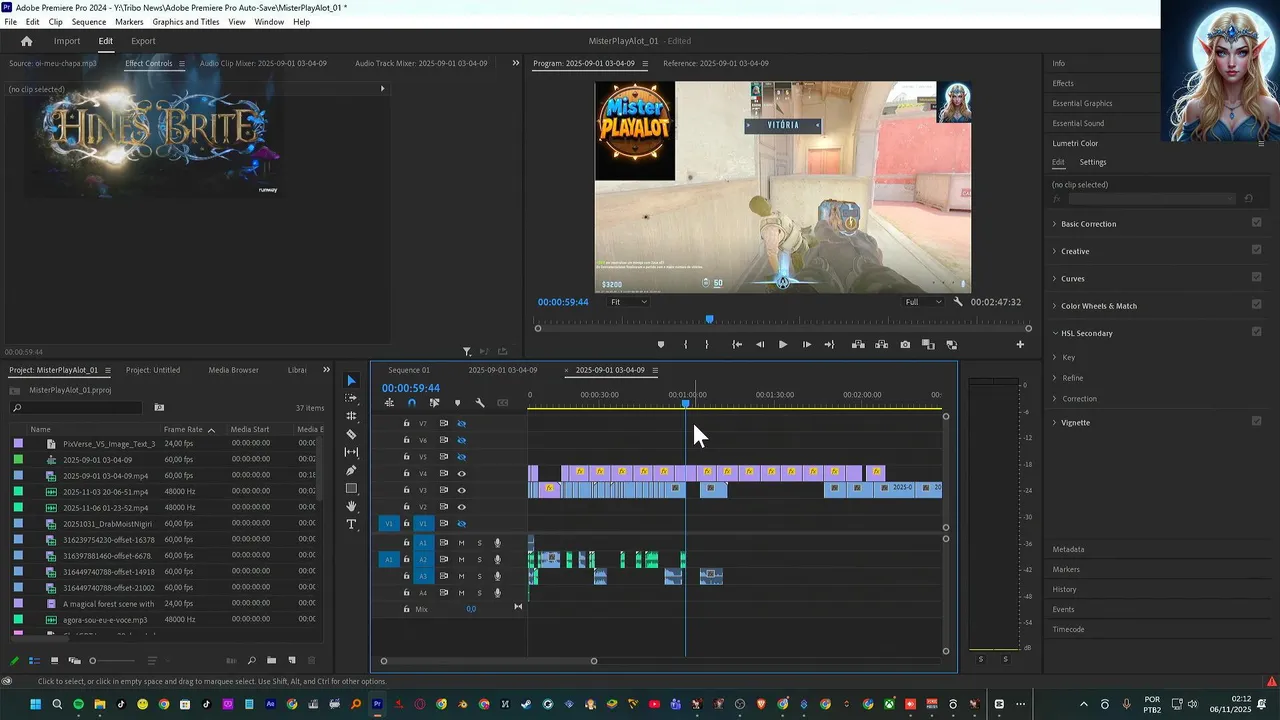
Task: Enable voice-over record on A3
Action: [497, 576]
